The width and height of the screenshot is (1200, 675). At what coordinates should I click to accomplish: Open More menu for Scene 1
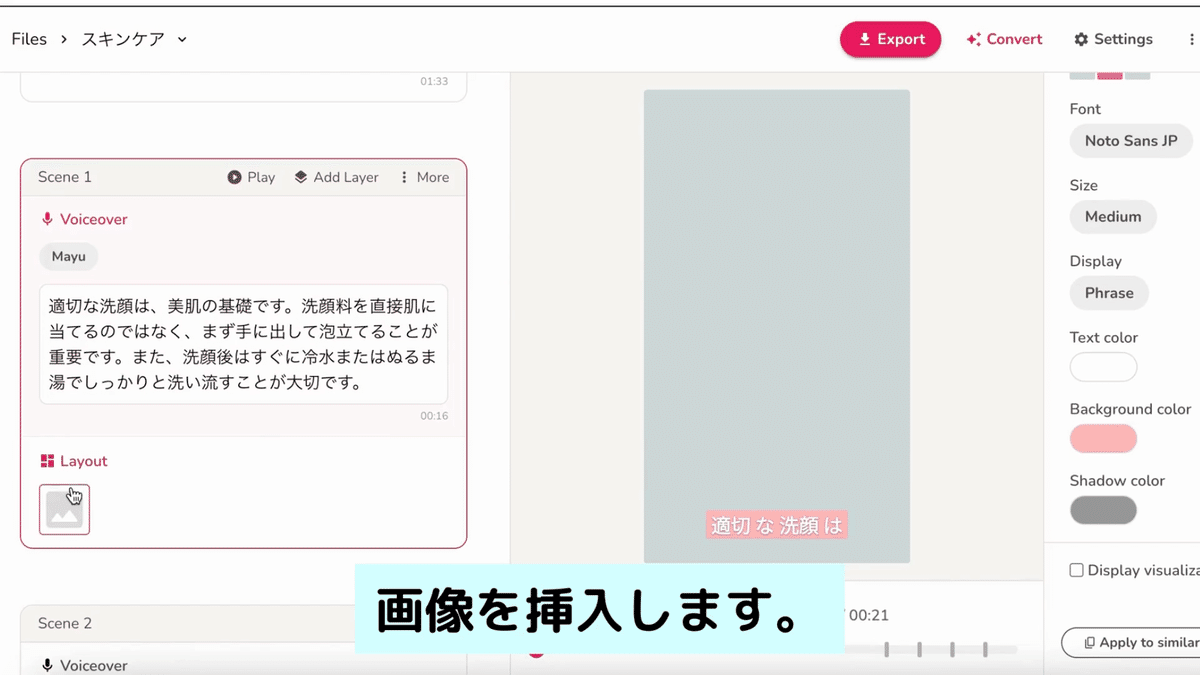tap(424, 177)
